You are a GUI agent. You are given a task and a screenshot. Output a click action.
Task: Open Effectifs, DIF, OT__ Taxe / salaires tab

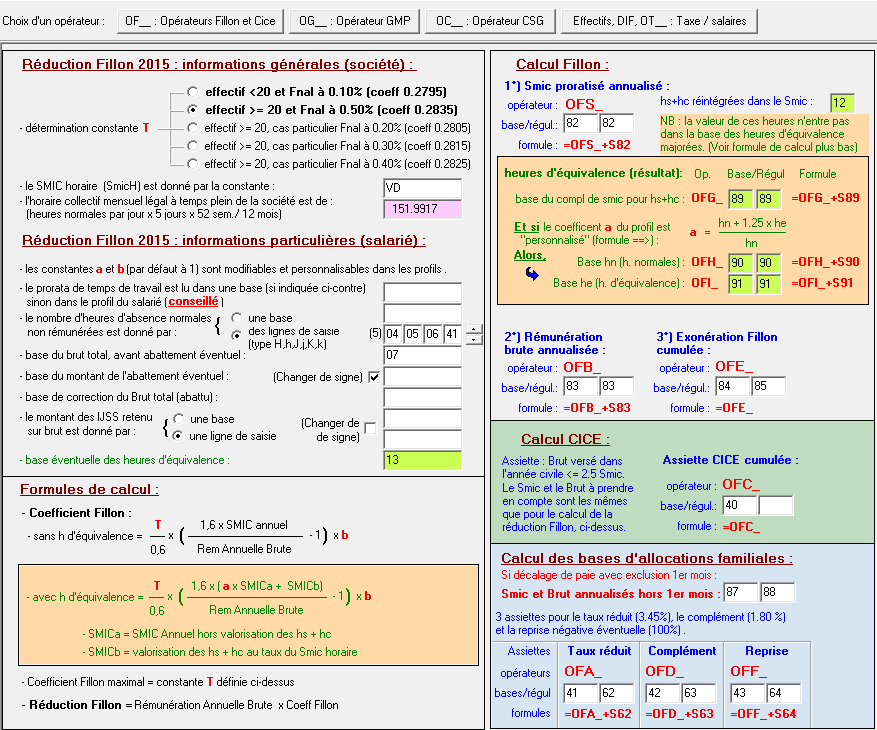659,21
